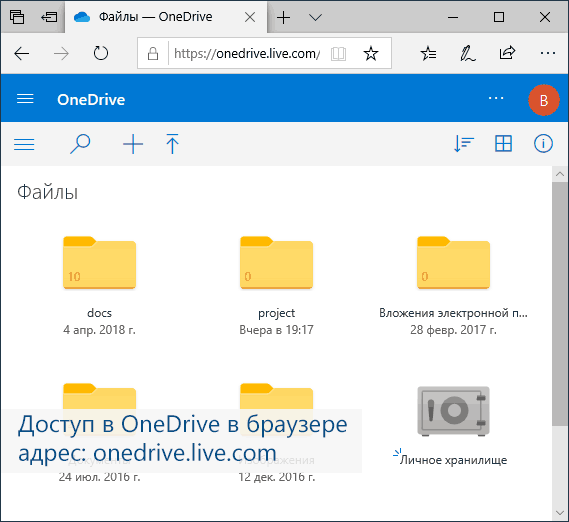Open a new browser tab
This screenshot has width=569, height=522.
tap(283, 17)
